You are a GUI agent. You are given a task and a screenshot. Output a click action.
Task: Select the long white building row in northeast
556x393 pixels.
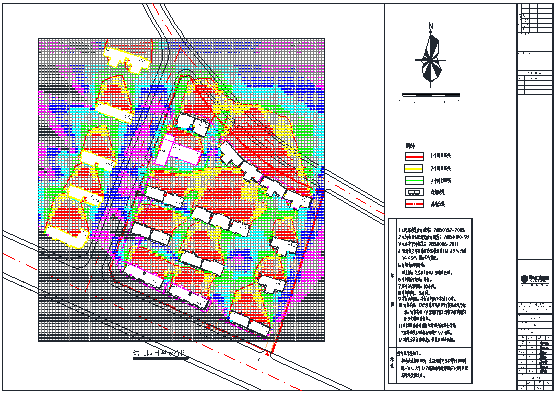[265, 176]
